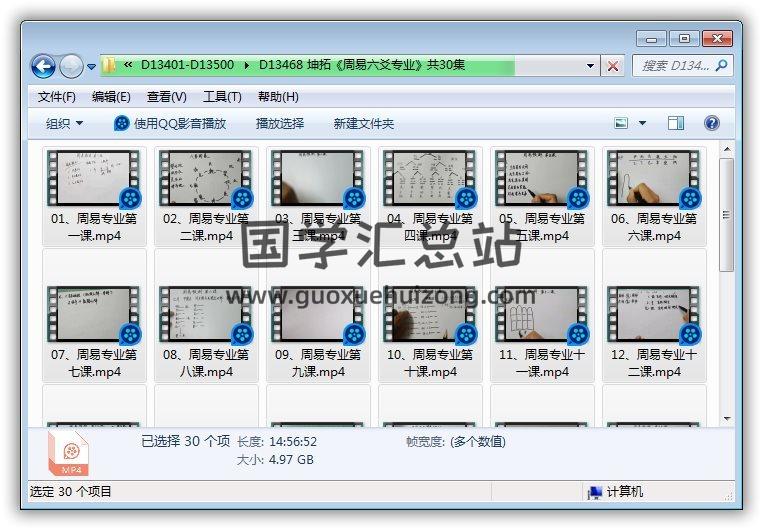Click the MP4 file icon in details pane

click(68, 454)
